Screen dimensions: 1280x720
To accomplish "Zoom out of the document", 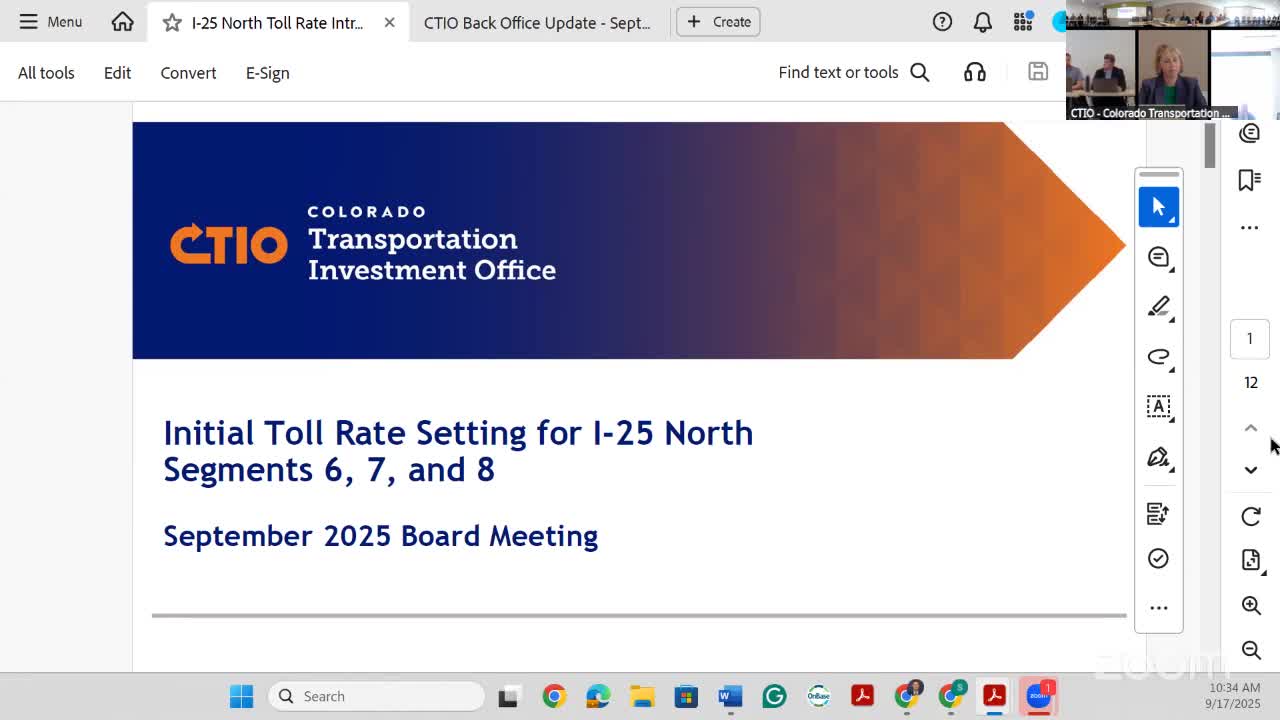I will pos(1251,650).
